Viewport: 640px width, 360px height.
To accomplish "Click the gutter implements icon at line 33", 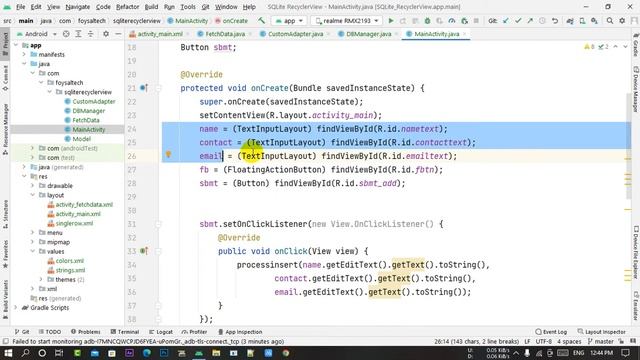I will [x=144, y=251].
